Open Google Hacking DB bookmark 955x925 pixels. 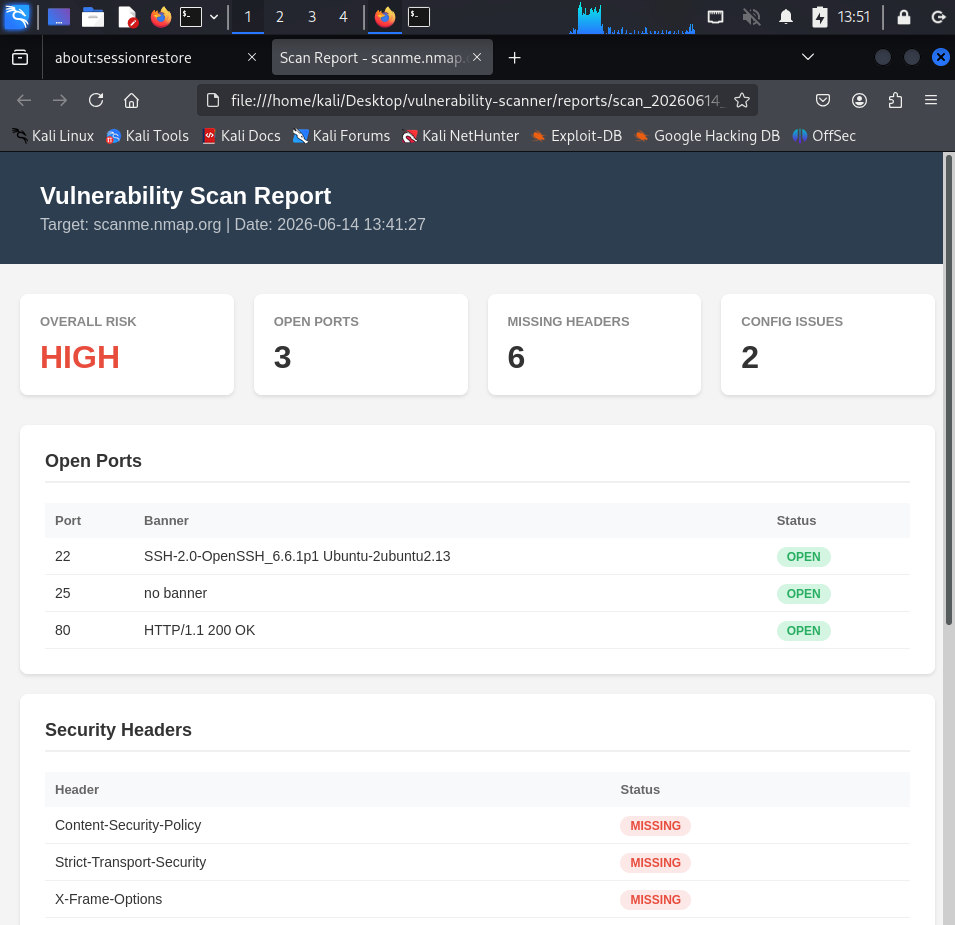[707, 136]
